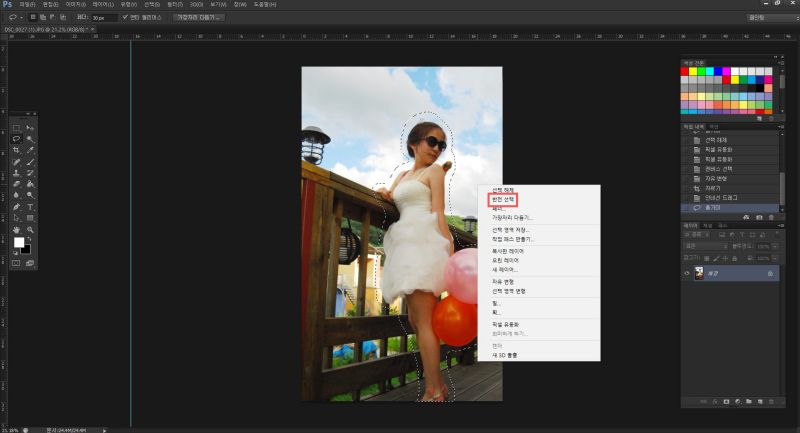Viewport: 800px width, 433px height.
Task: Select the Pen tool
Action: 16,207
